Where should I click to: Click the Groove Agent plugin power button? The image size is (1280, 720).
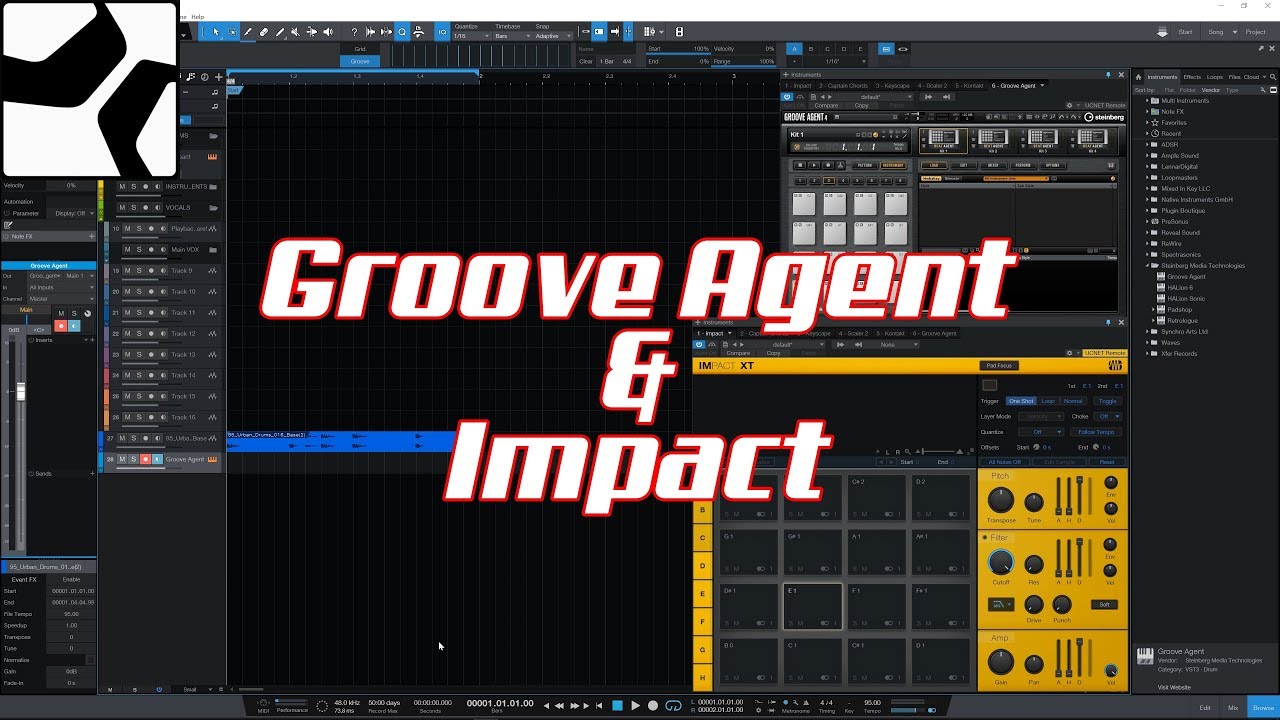(x=787, y=96)
